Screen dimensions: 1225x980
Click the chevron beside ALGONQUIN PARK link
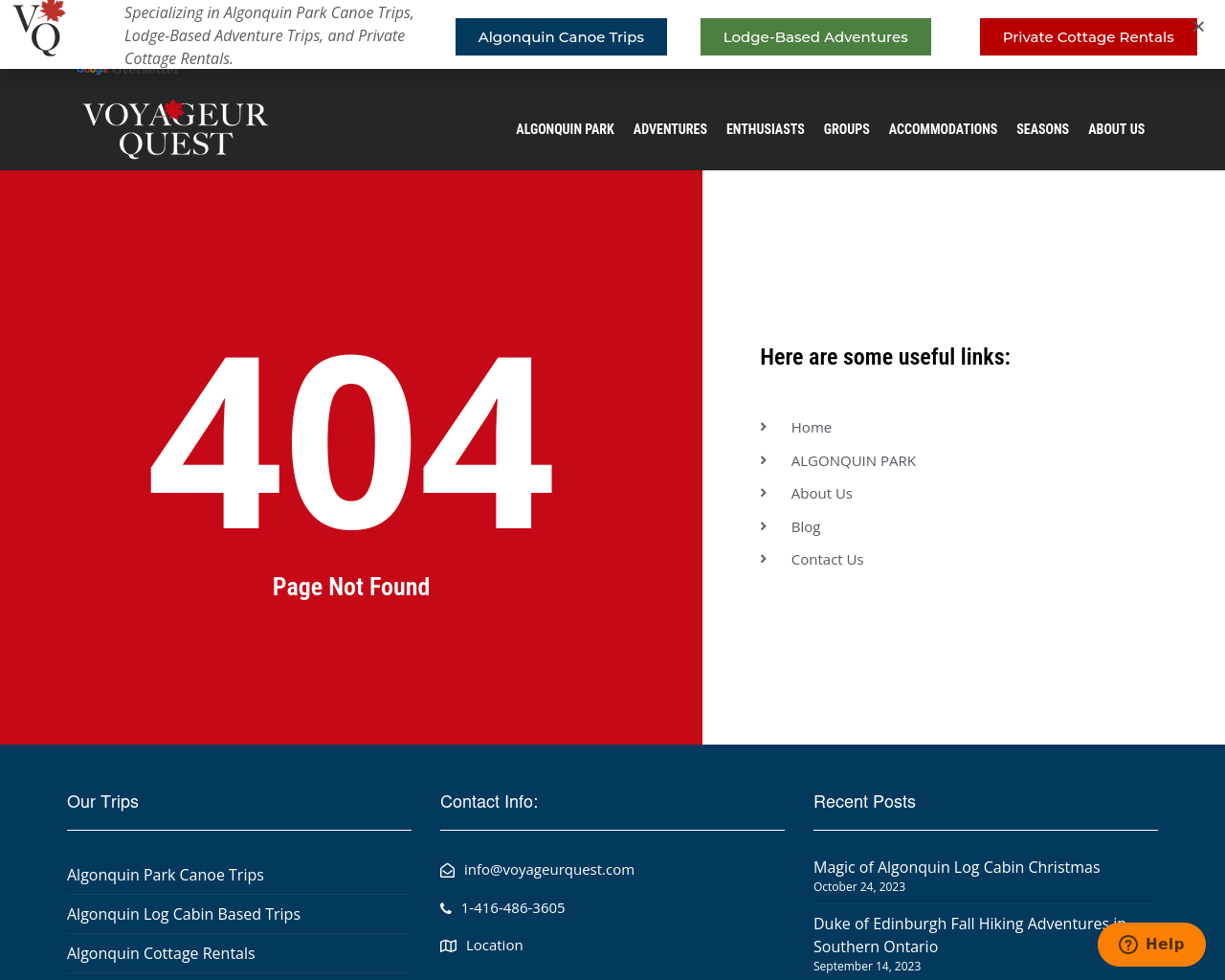point(764,460)
